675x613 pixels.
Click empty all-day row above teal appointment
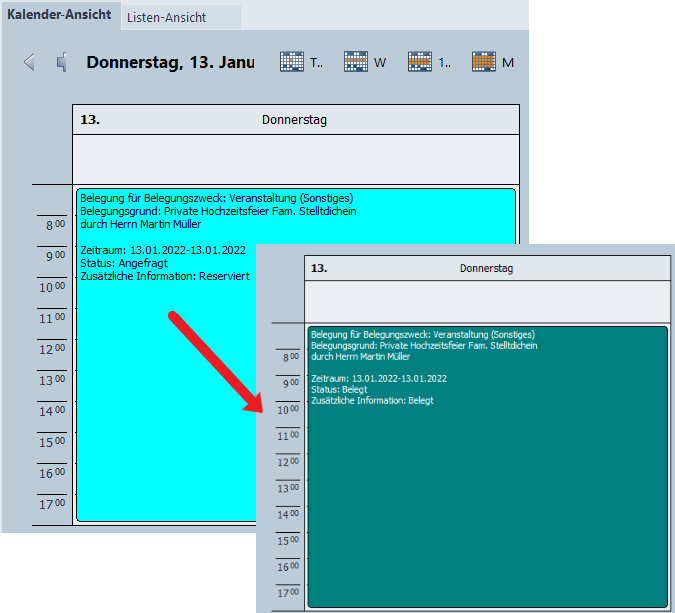click(487, 301)
